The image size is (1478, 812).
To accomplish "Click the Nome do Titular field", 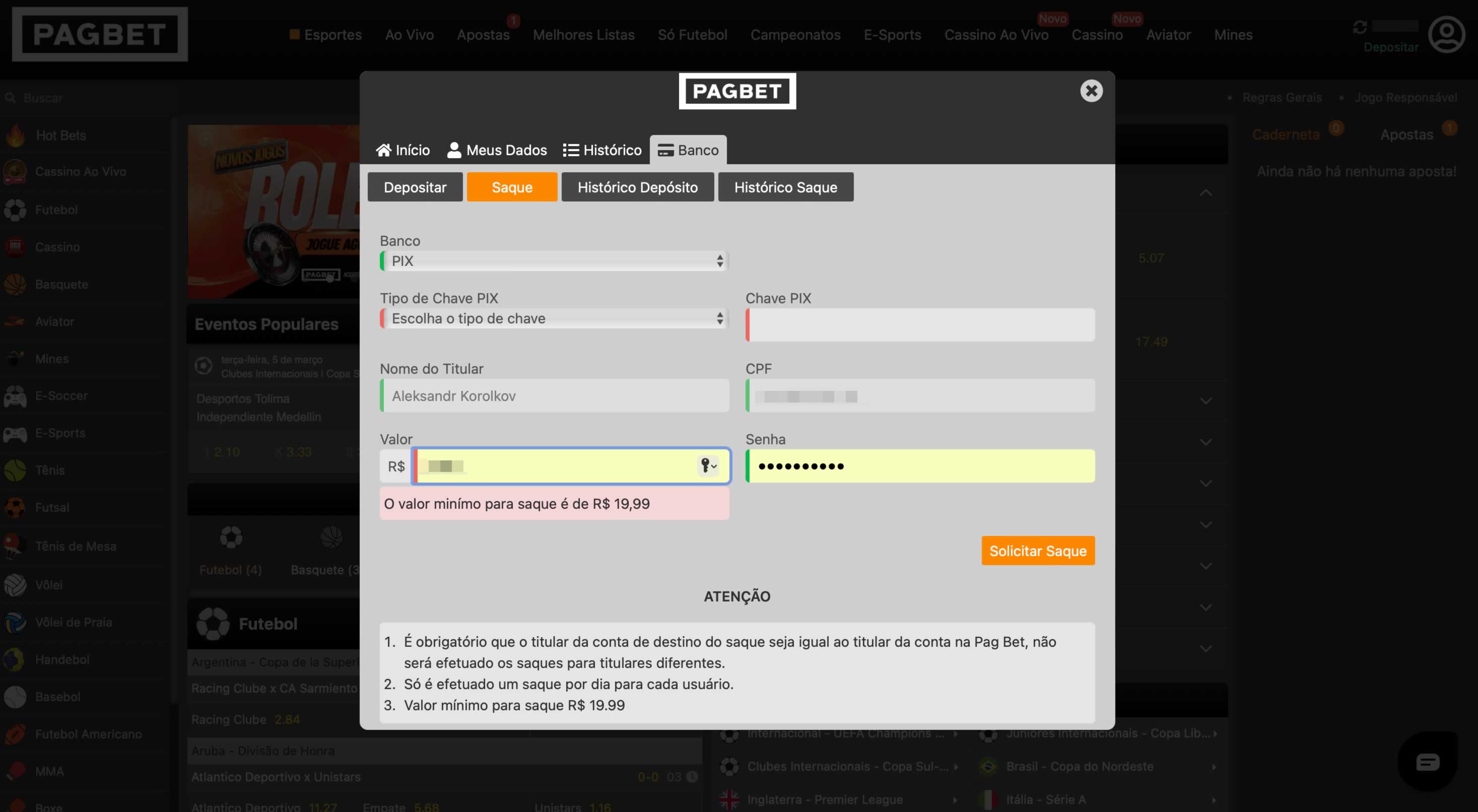I will click(554, 395).
